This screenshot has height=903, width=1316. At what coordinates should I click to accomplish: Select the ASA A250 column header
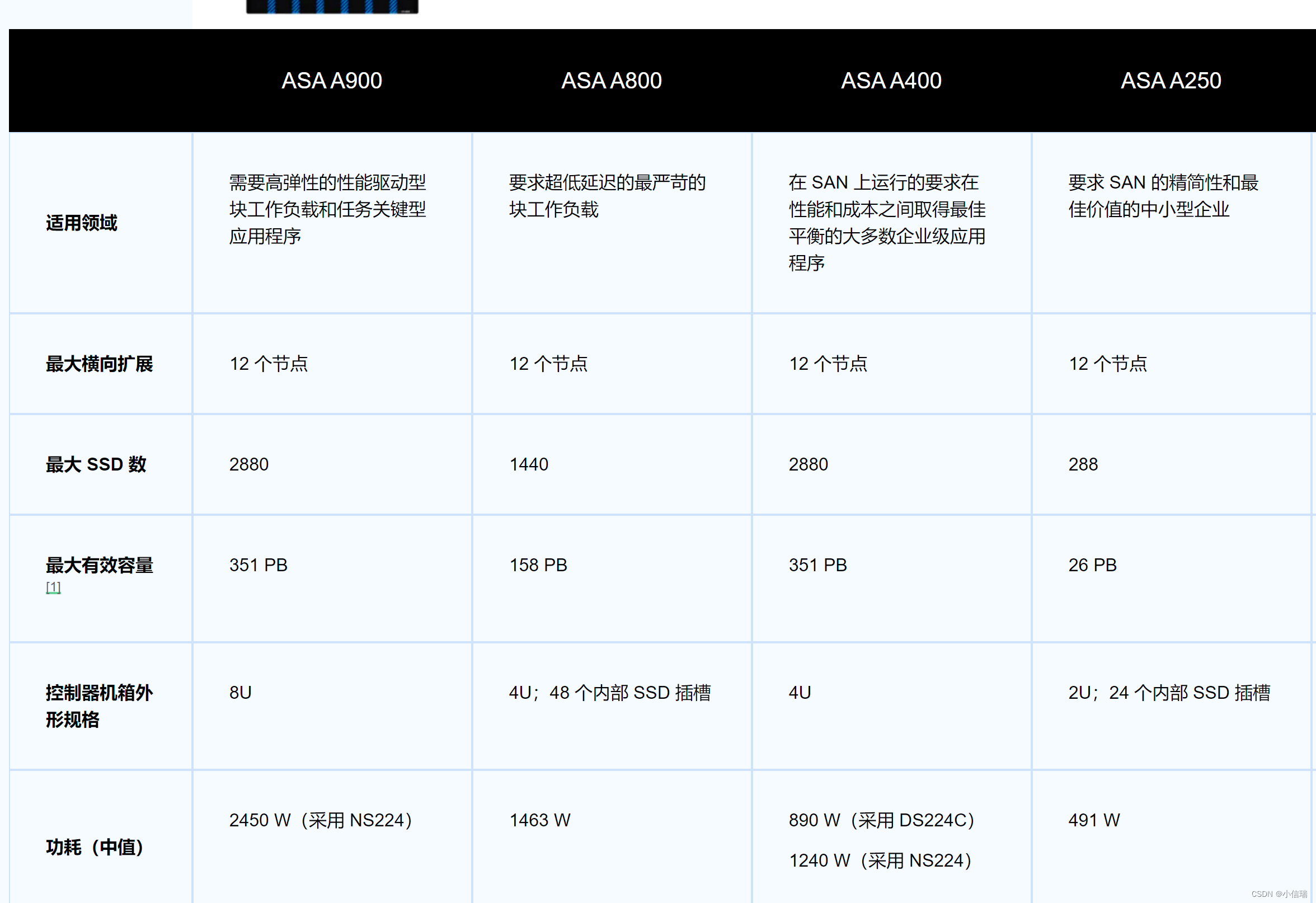1171,81
